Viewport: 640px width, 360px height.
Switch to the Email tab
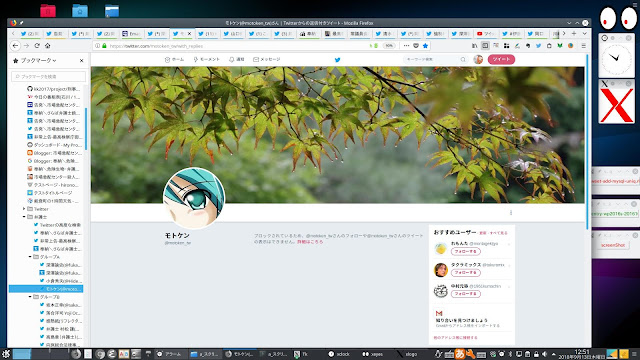click(131, 34)
